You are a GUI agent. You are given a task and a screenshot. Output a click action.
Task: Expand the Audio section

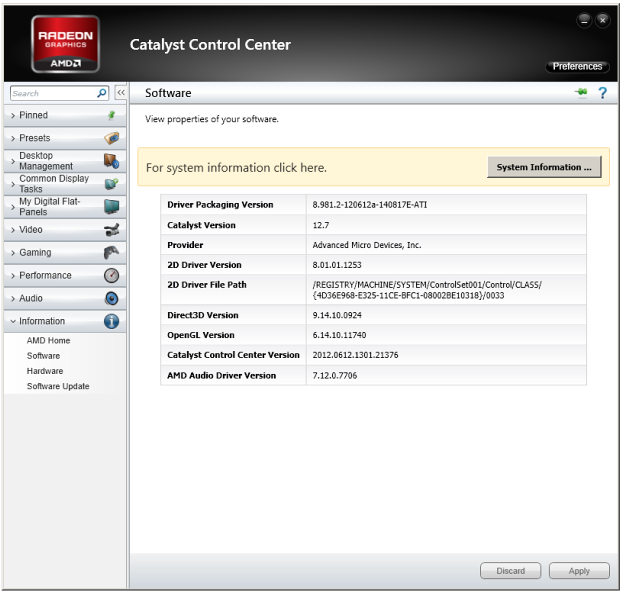(x=65, y=299)
